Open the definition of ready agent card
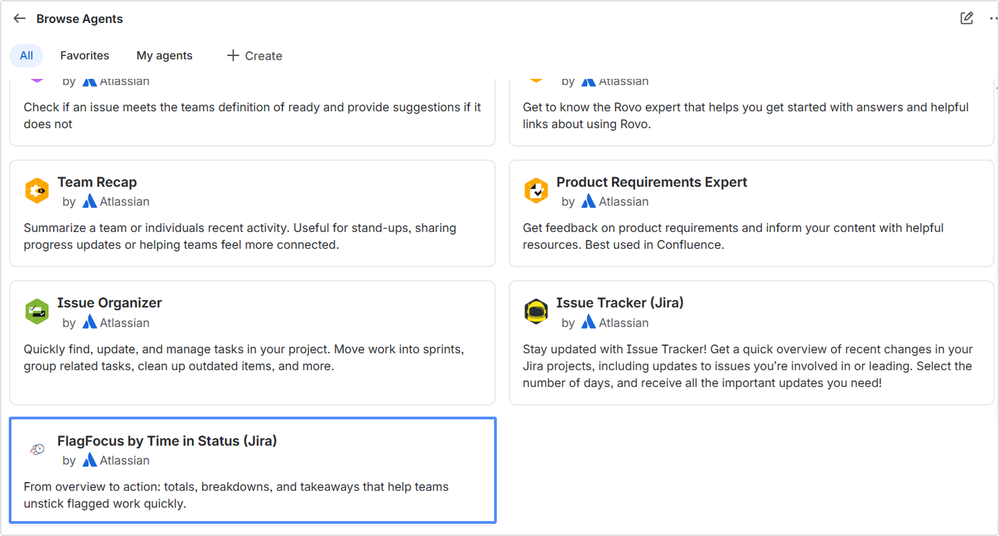The width and height of the screenshot is (999, 536). click(252, 112)
